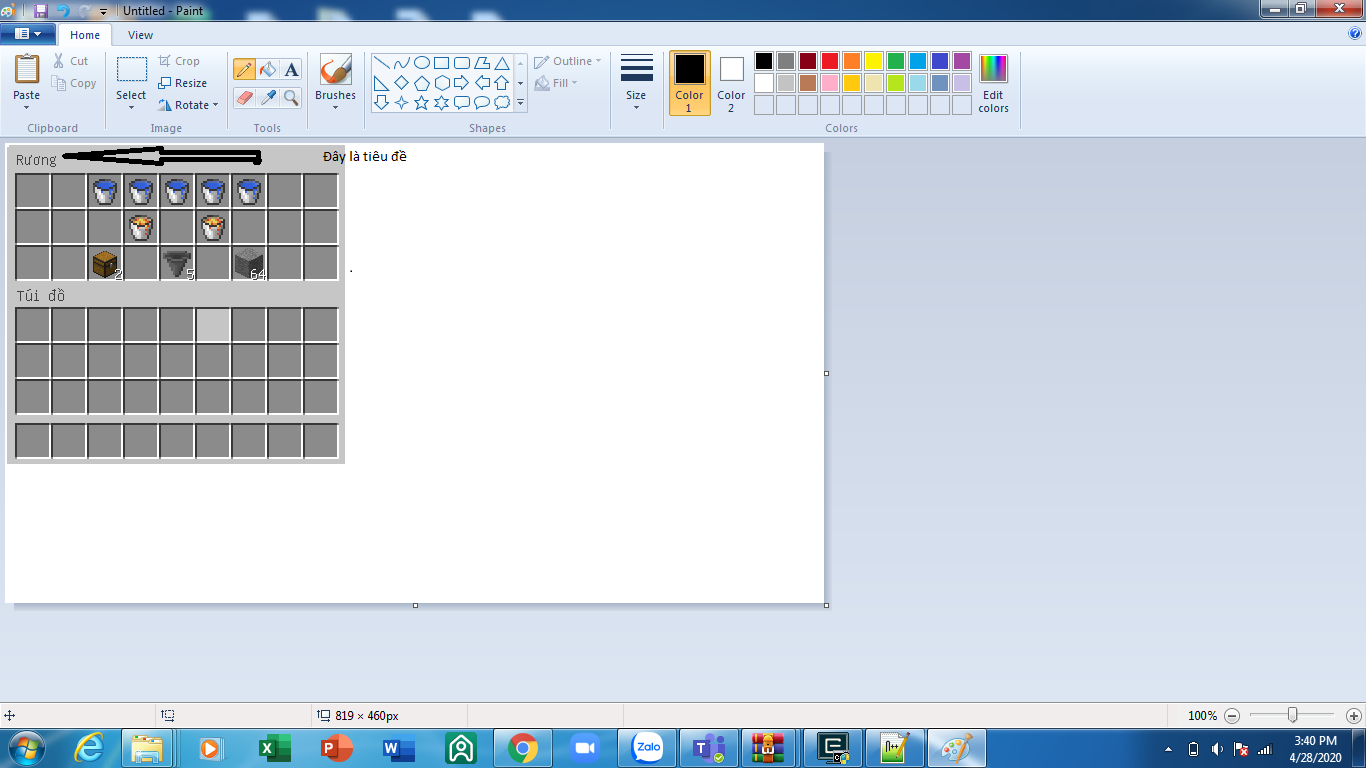Choose the Cloud callout shape
Viewport: 1366px width, 768px height.
[502, 102]
